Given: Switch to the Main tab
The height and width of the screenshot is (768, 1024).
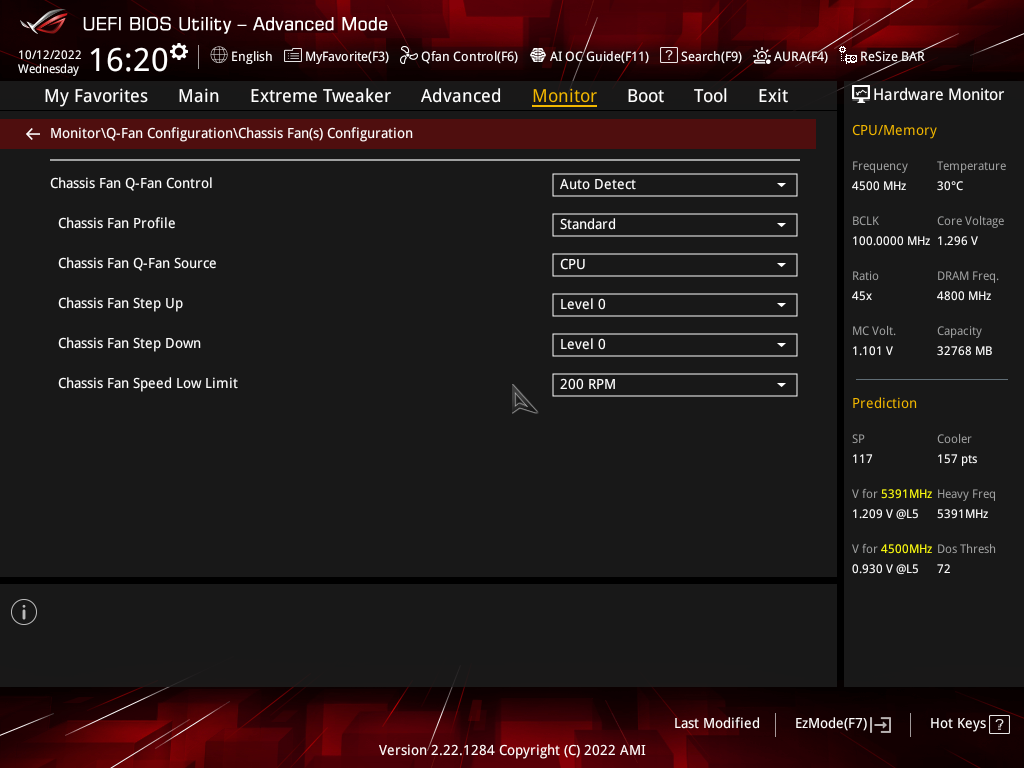Looking at the screenshot, I should 199,96.
